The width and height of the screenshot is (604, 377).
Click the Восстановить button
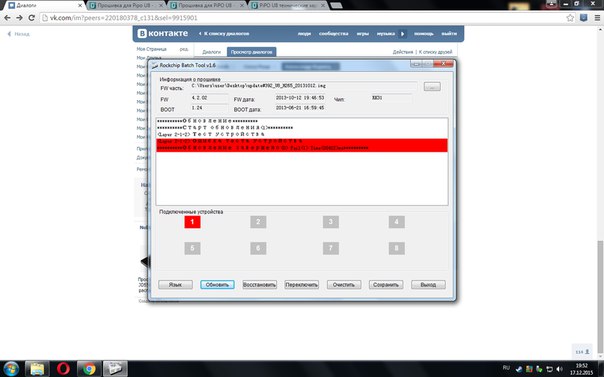pos(260,285)
